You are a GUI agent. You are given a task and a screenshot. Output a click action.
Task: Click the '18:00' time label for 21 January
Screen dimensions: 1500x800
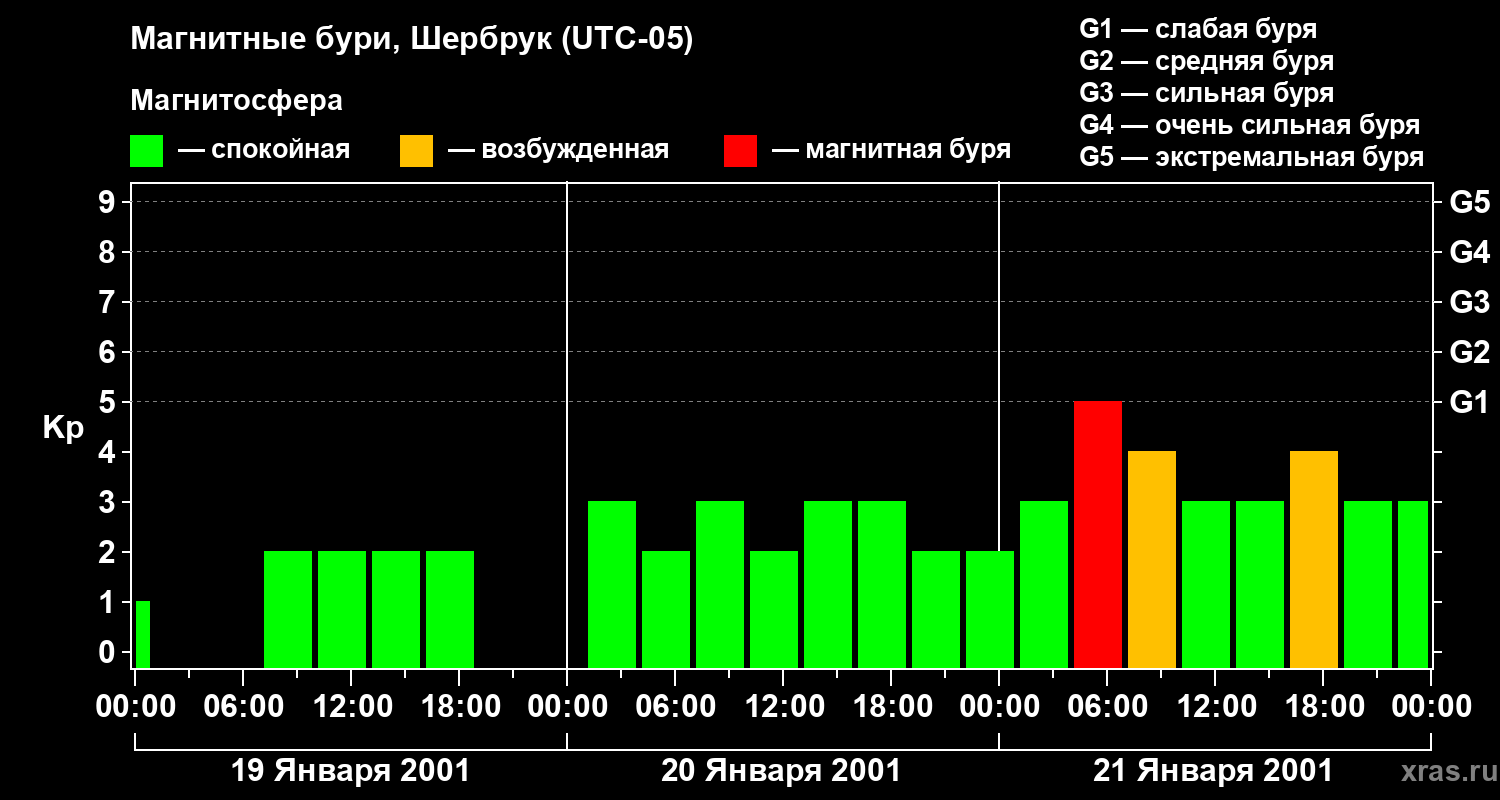pos(1323,707)
